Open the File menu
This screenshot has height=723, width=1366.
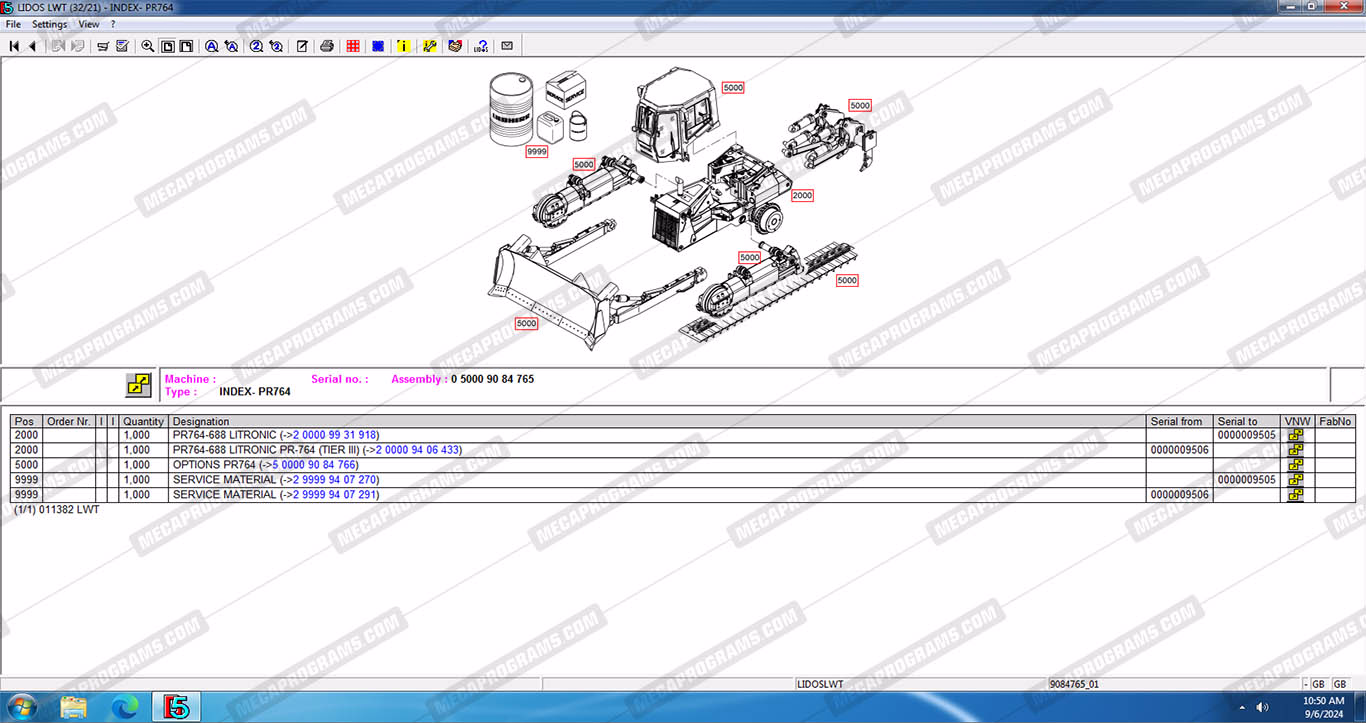pos(13,24)
